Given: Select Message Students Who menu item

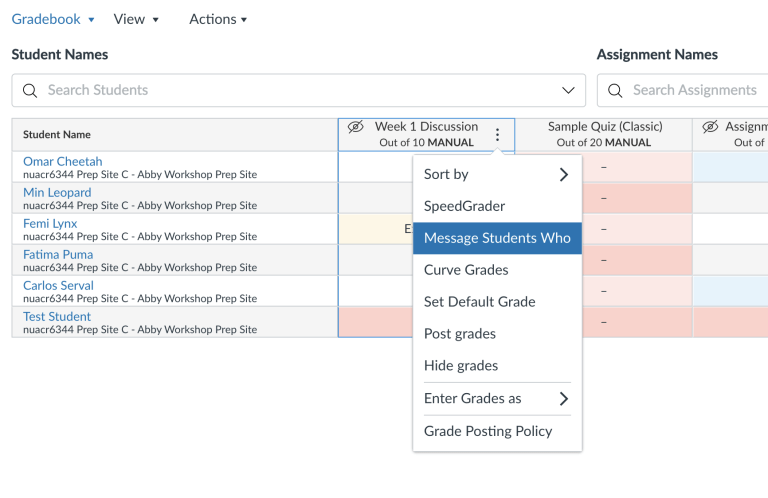Looking at the screenshot, I should [x=497, y=238].
